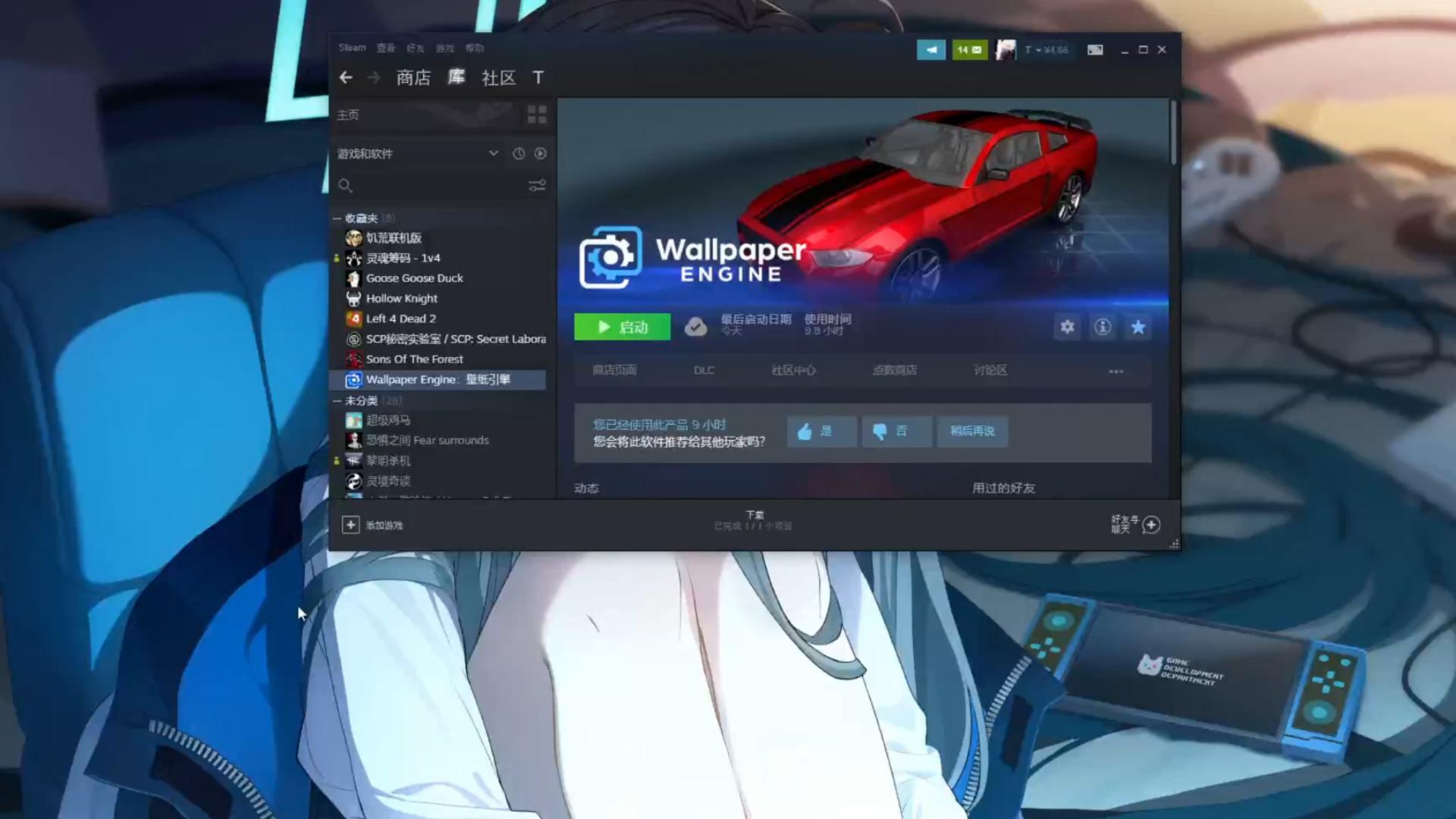This screenshot has height=819, width=1456.
Task: Click the search magnifier in library
Action: tap(345, 186)
